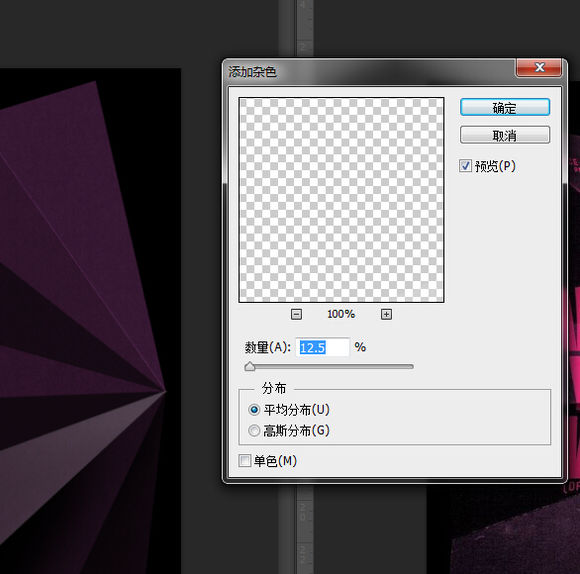Zoom out the noise preview with minus icon
This screenshot has height=574, width=580.
296,314
